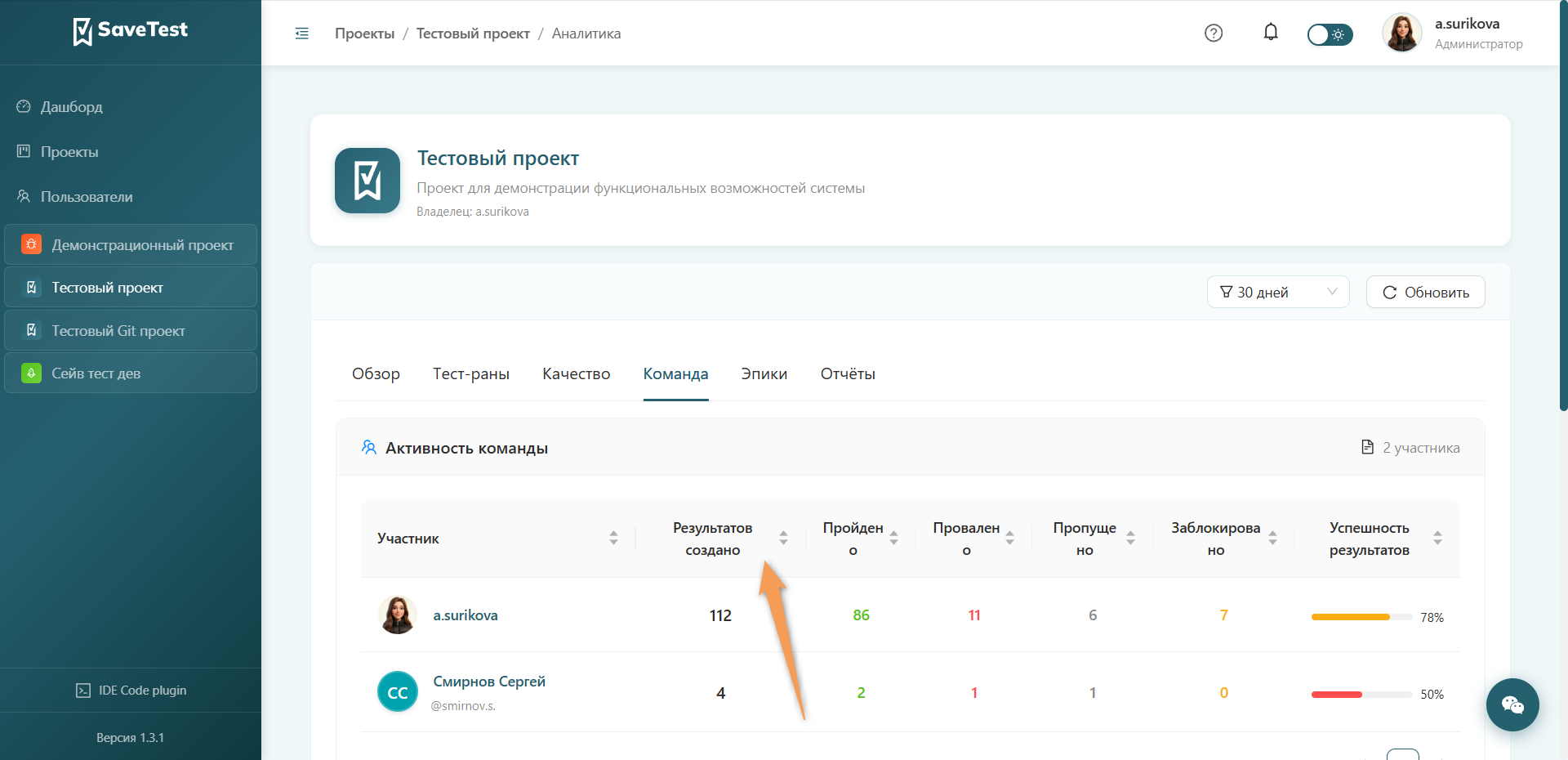Click the Обновить button
Screen dimensions: 1568x760
(1425, 292)
